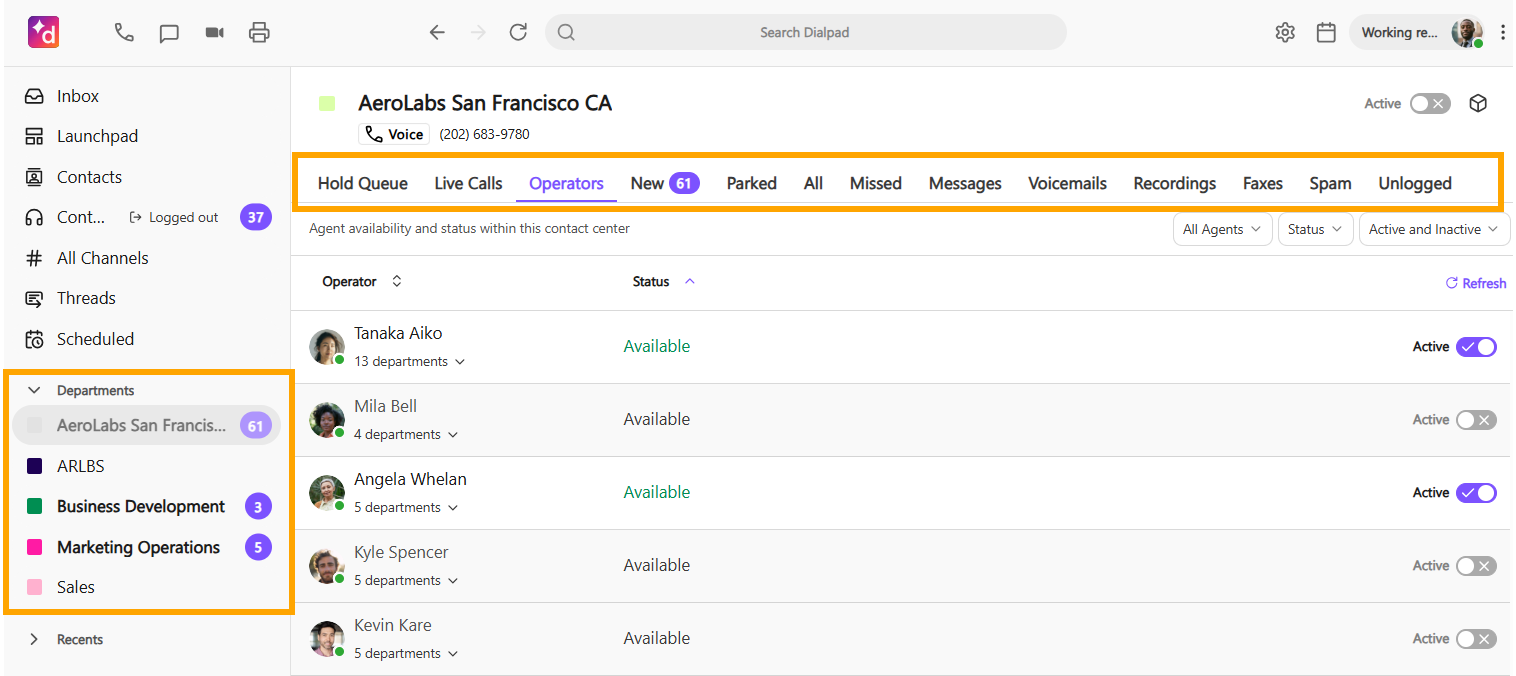Start a video meeting camera icon
This screenshot has width=1516, height=676.
214,32
